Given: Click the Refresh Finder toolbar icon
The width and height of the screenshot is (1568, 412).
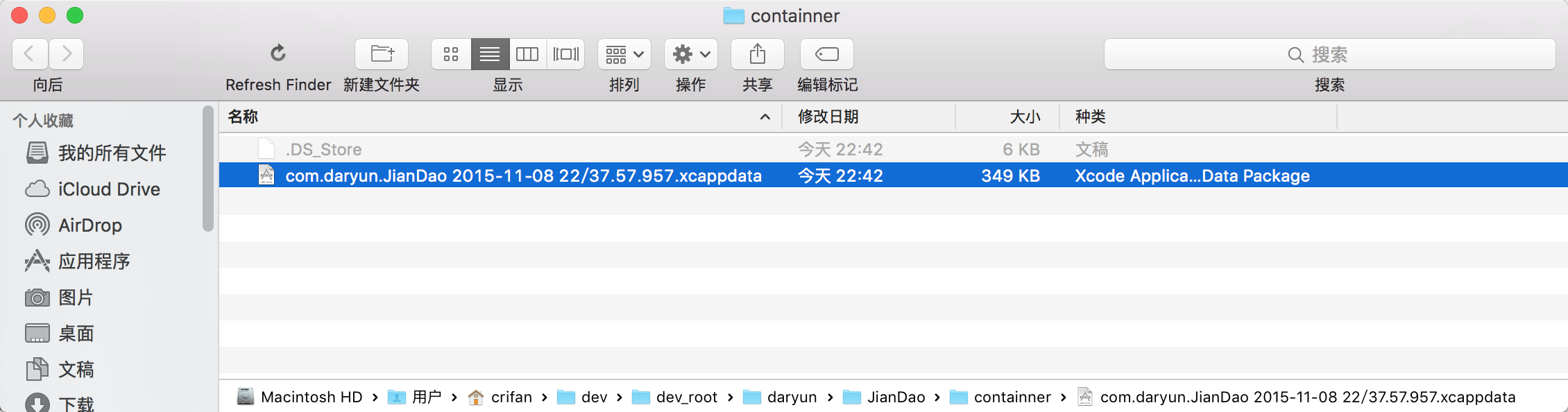Looking at the screenshot, I should coord(278,53).
